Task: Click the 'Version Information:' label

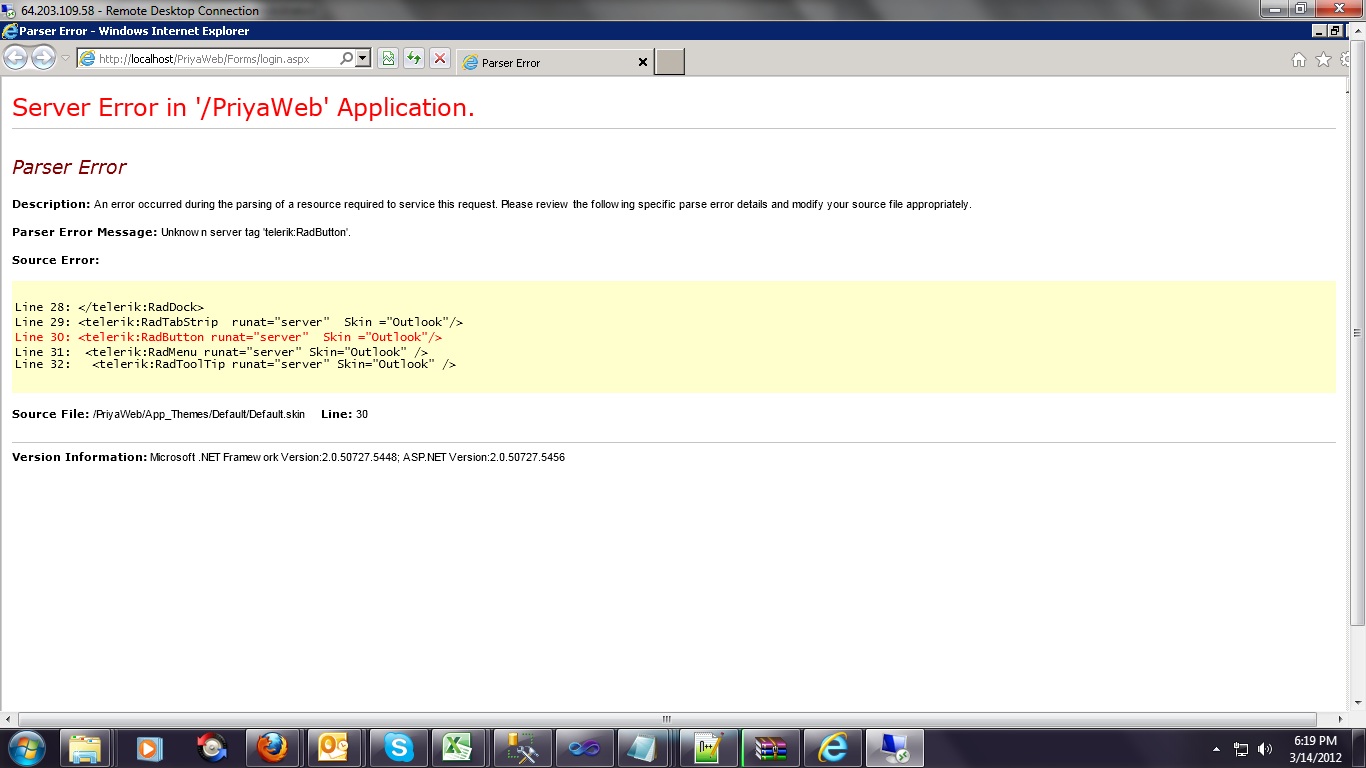Action: pyautogui.click(x=80, y=457)
